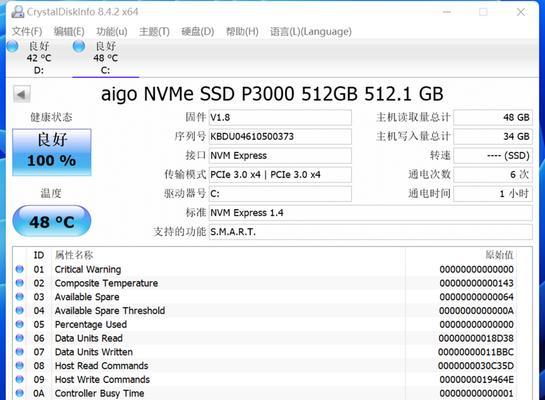
Task: Click the supported features field S.M.A.R.T.
Action: (371, 232)
